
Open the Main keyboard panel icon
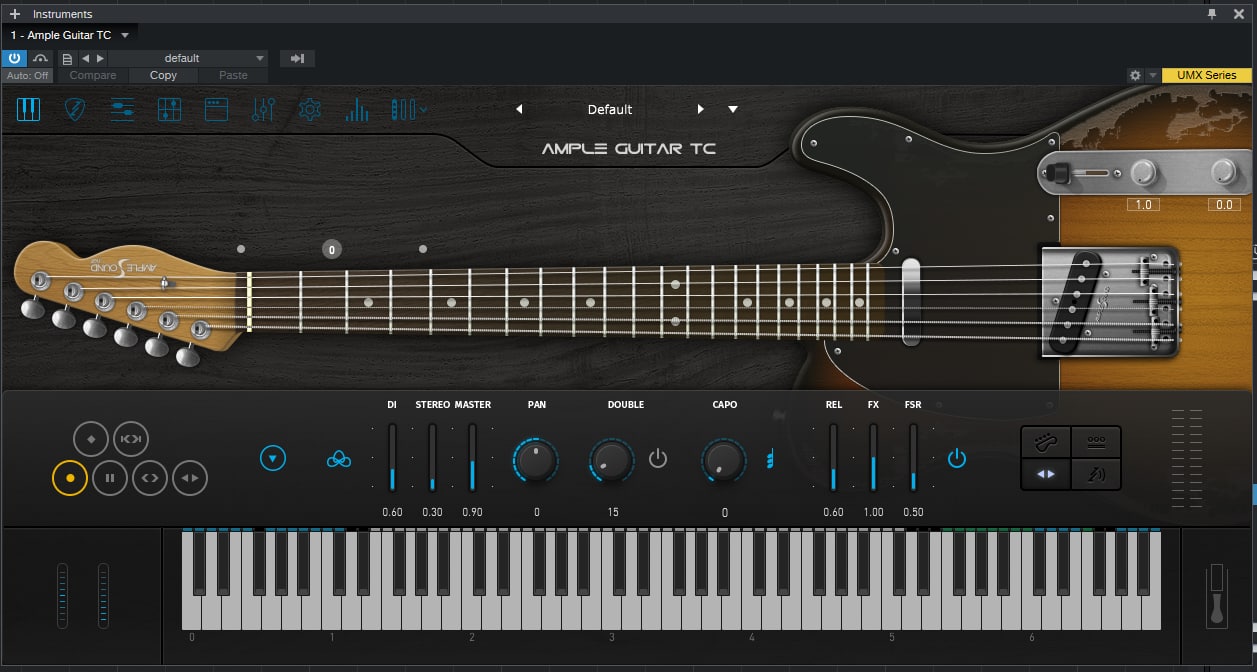tap(28, 109)
